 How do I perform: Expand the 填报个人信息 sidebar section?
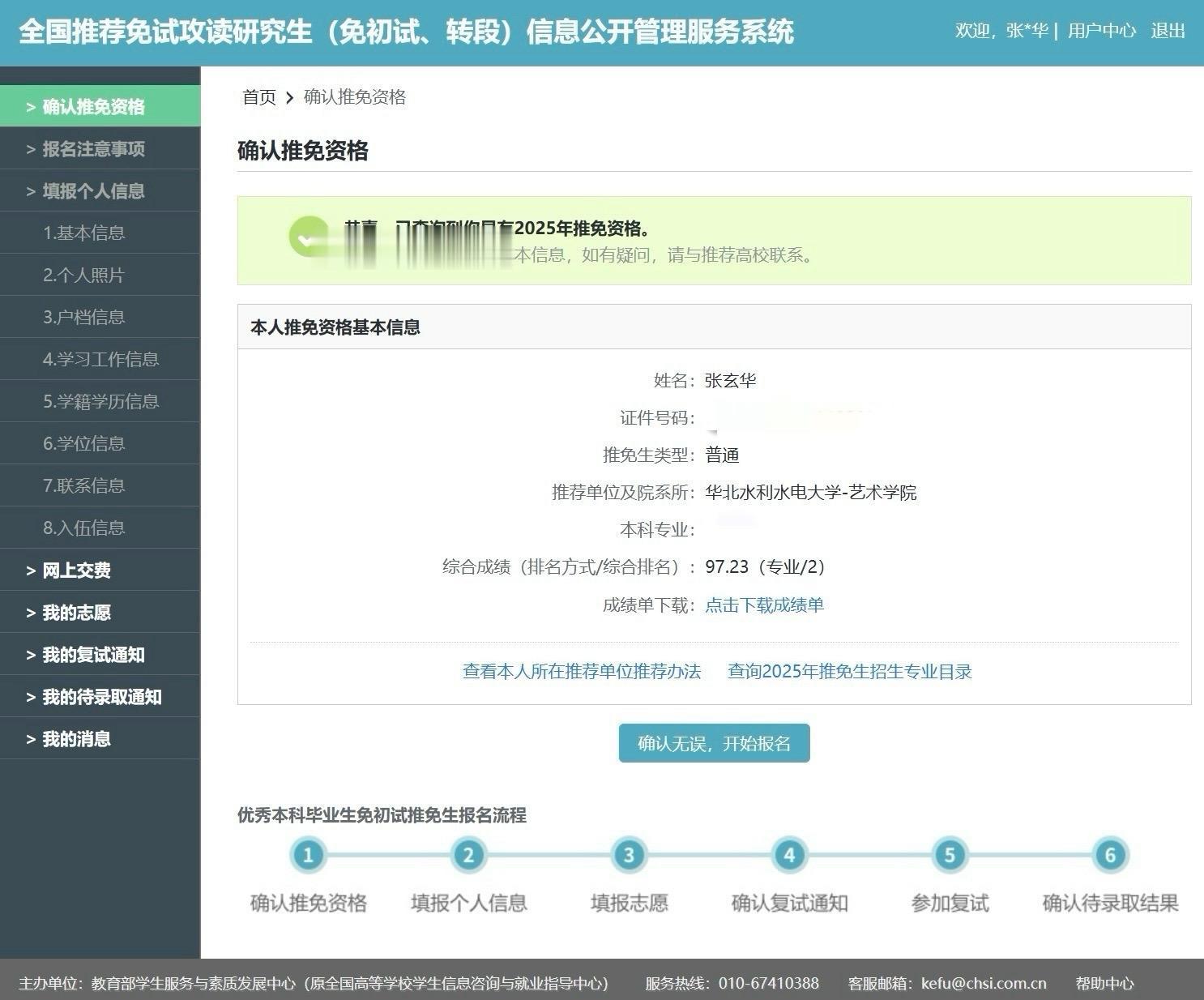click(x=93, y=191)
